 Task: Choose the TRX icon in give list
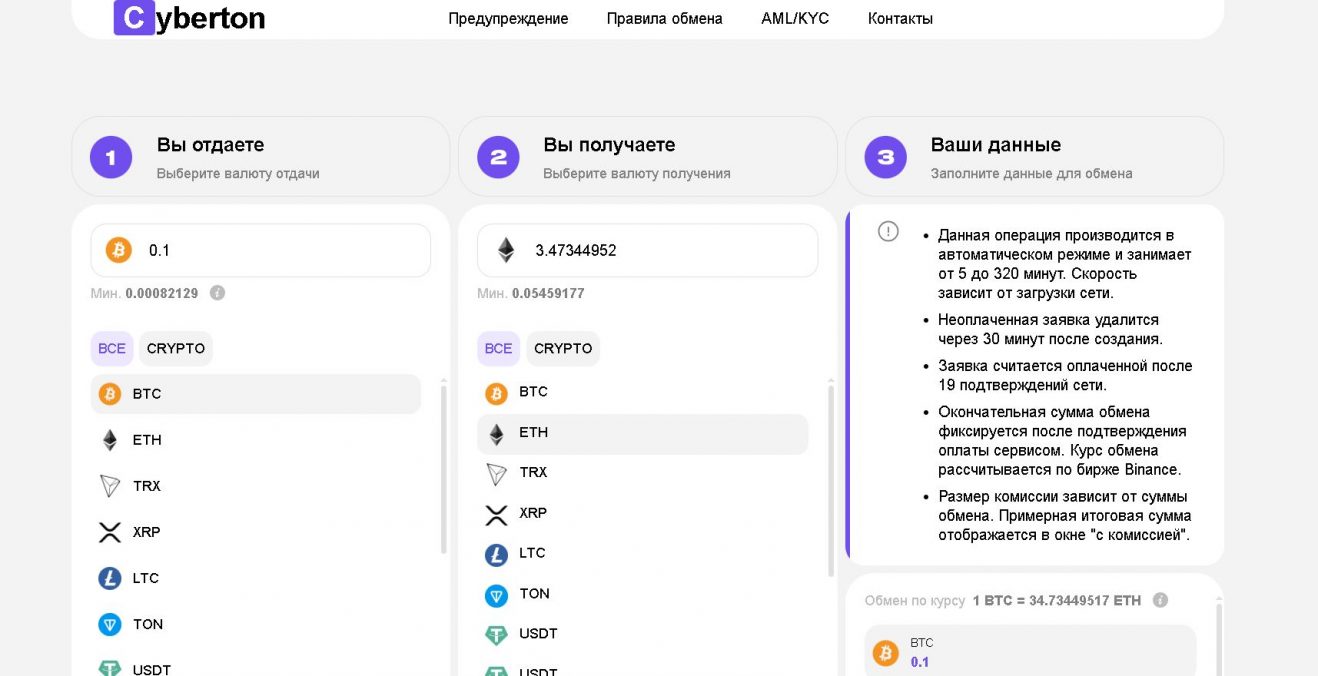[x=110, y=486]
